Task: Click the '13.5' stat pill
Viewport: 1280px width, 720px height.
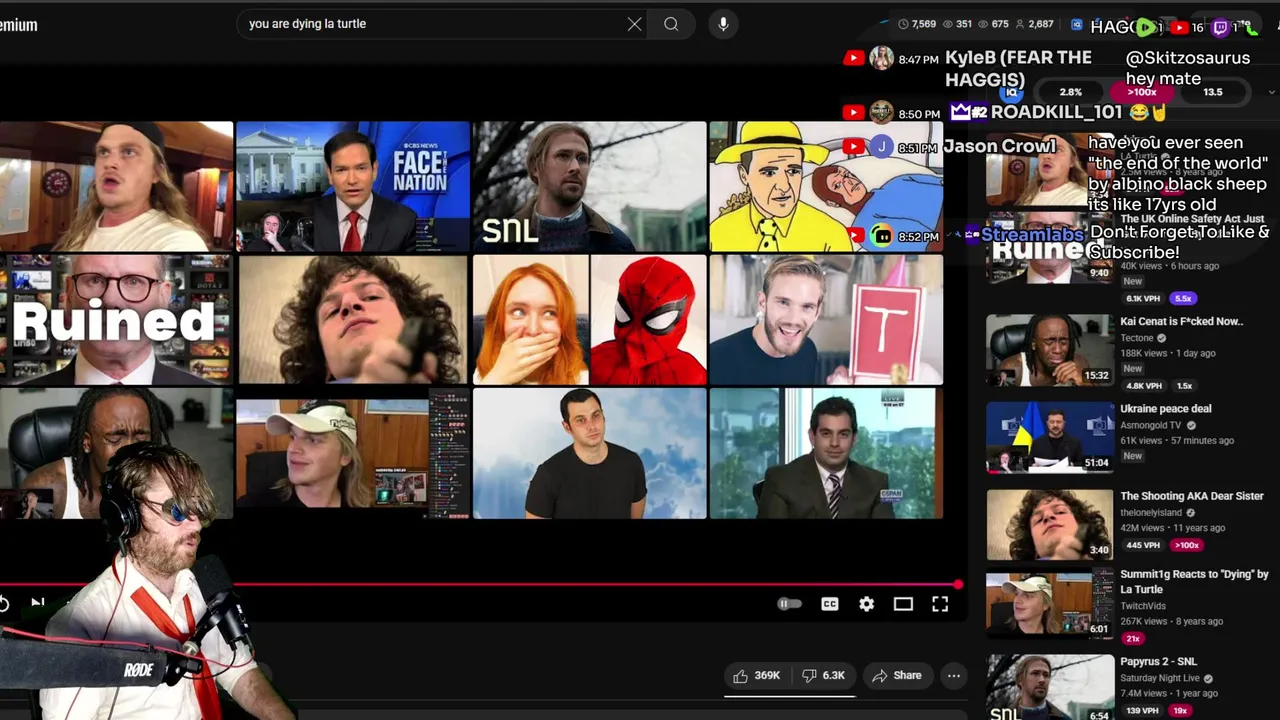Action: (x=1213, y=92)
